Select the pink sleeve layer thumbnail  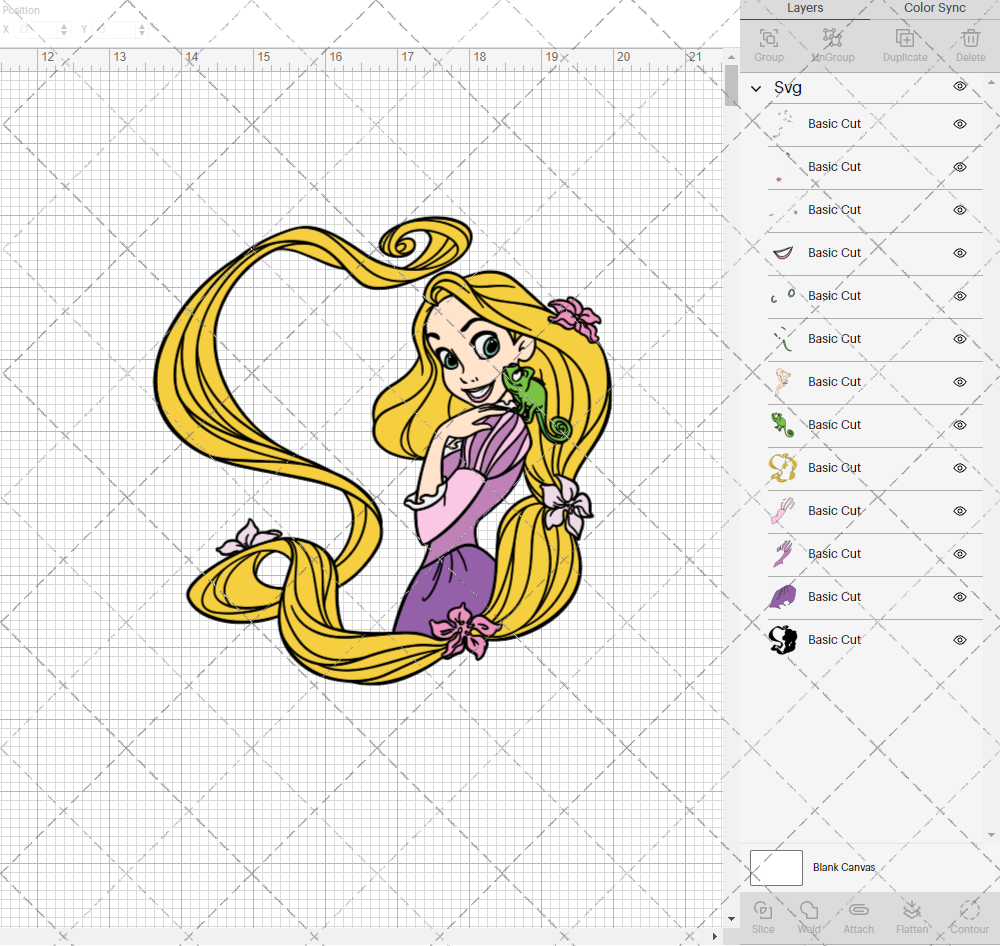tap(783, 511)
